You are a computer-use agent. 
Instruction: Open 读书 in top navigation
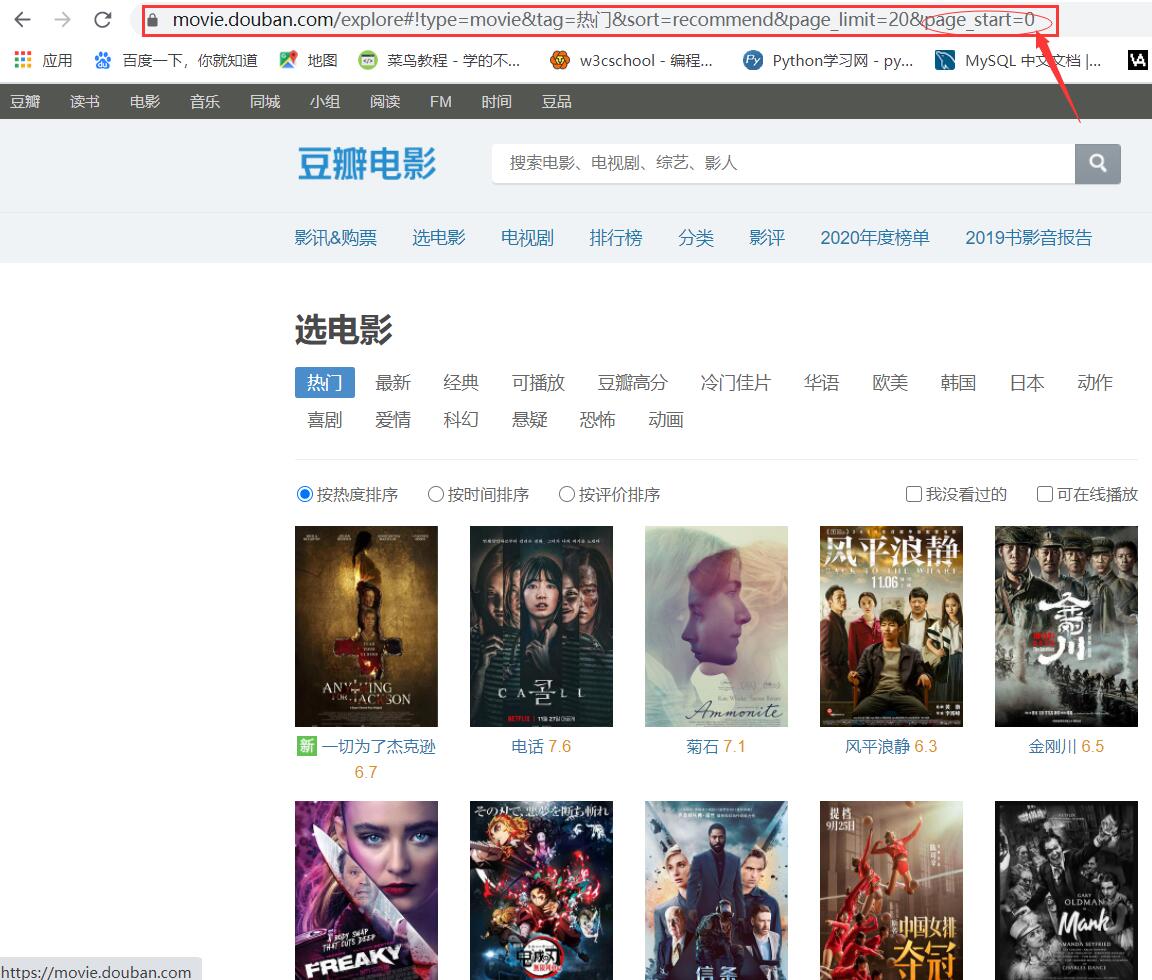click(84, 101)
